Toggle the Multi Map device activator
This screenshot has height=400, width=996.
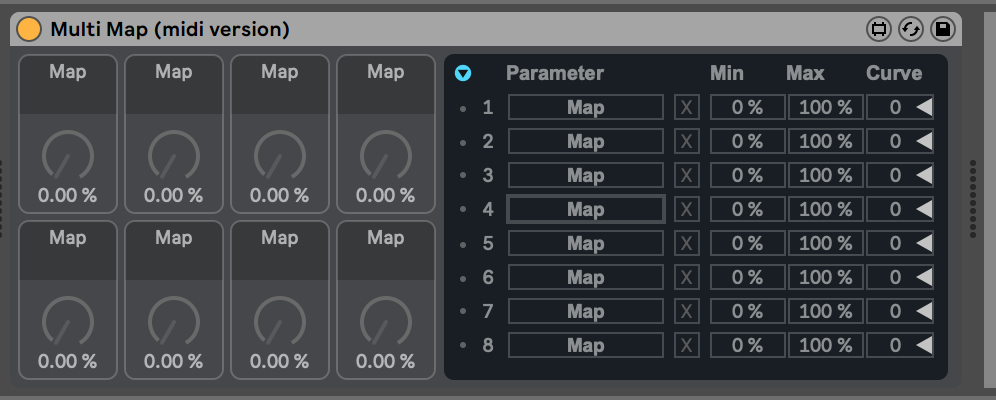point(29,29)
